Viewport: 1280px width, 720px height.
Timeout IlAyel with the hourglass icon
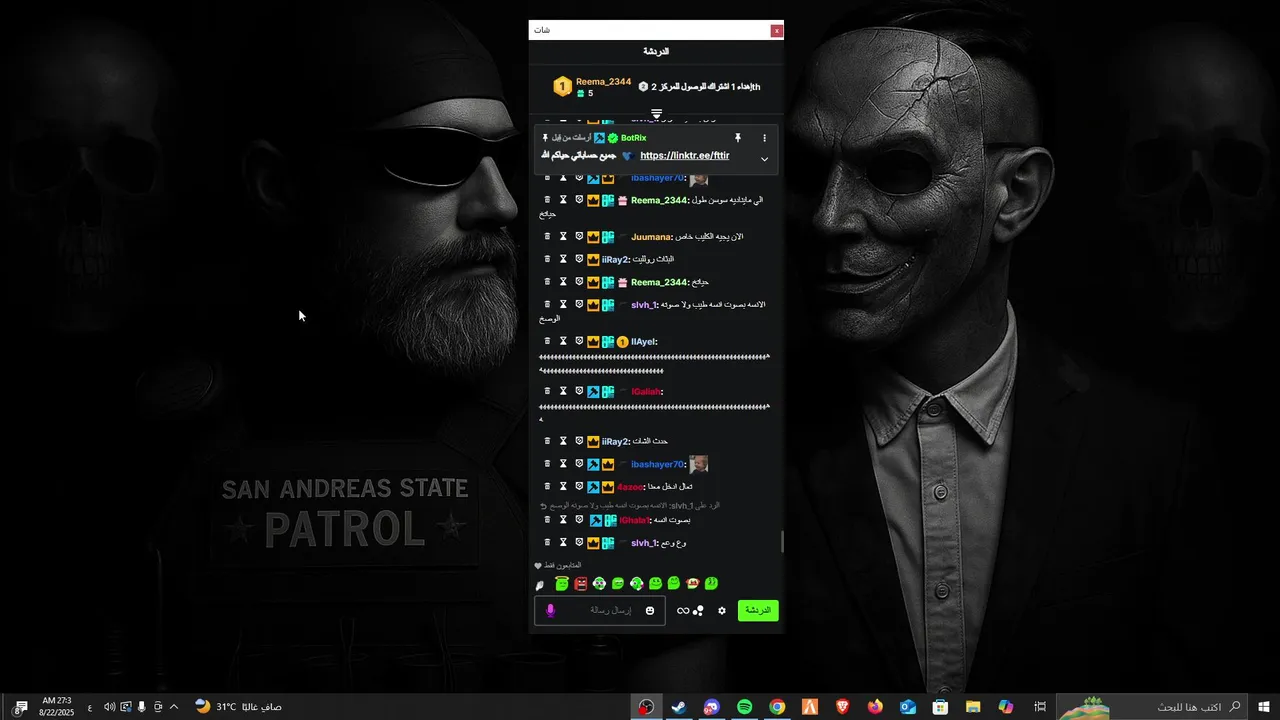click(563, 341)
